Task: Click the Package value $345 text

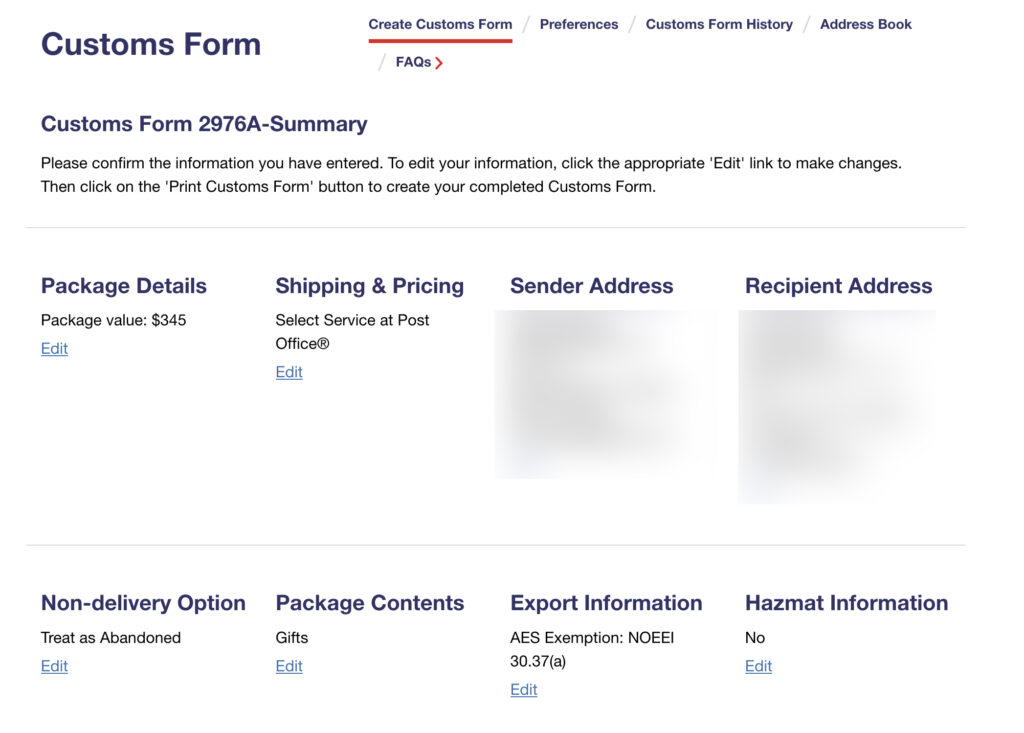Action: tap(113, 320)
